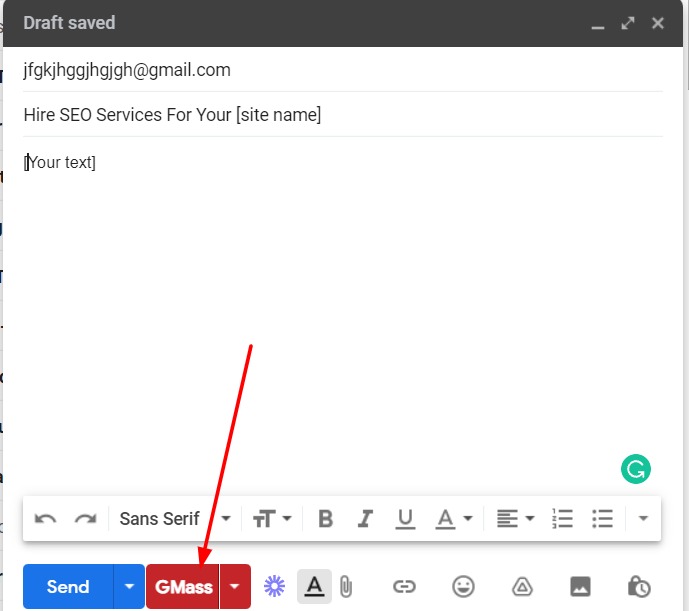Toggle underline formatting

[405, 519]
